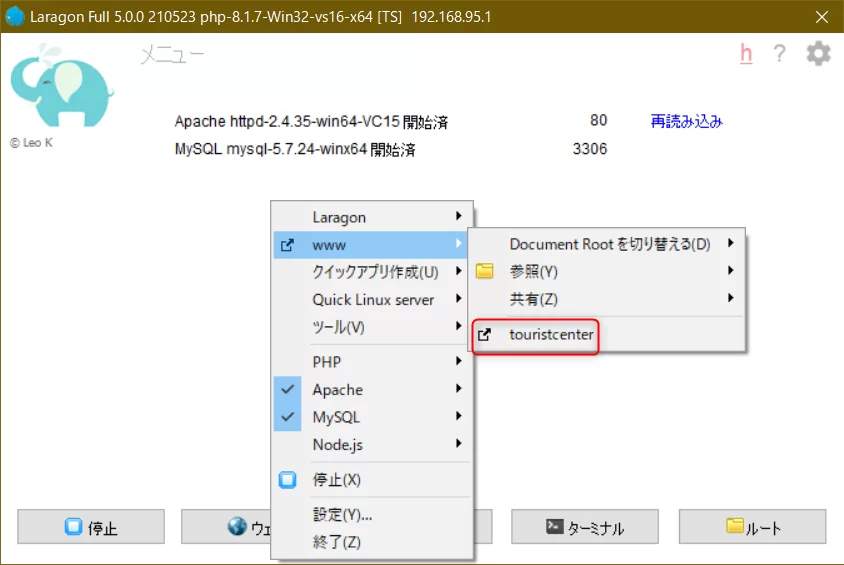Click the Apache port 80 value
844x565 pixels.
pos(598,120)
